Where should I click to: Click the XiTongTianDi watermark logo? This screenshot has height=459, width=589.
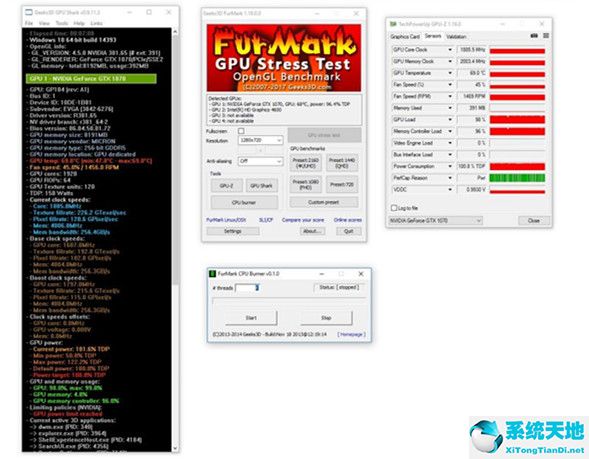tap(529, 436)
